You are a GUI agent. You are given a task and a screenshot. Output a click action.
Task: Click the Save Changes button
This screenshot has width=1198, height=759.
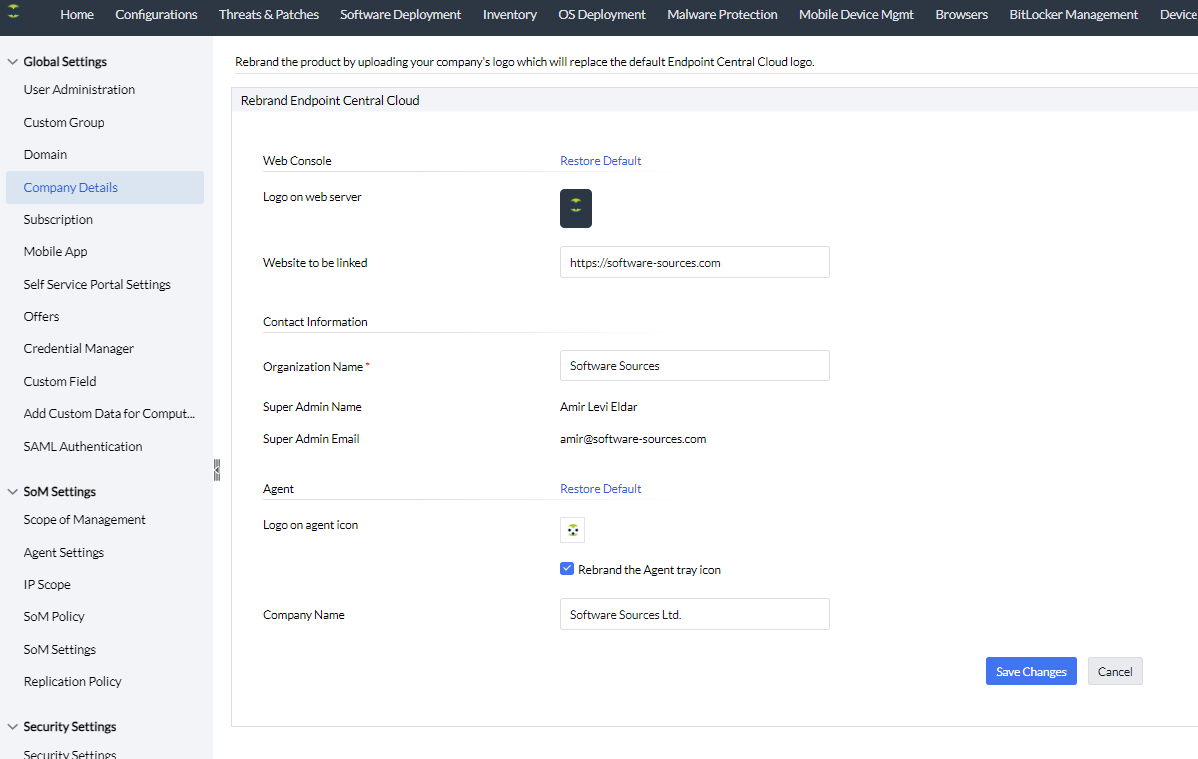[x=1030, y=671]
